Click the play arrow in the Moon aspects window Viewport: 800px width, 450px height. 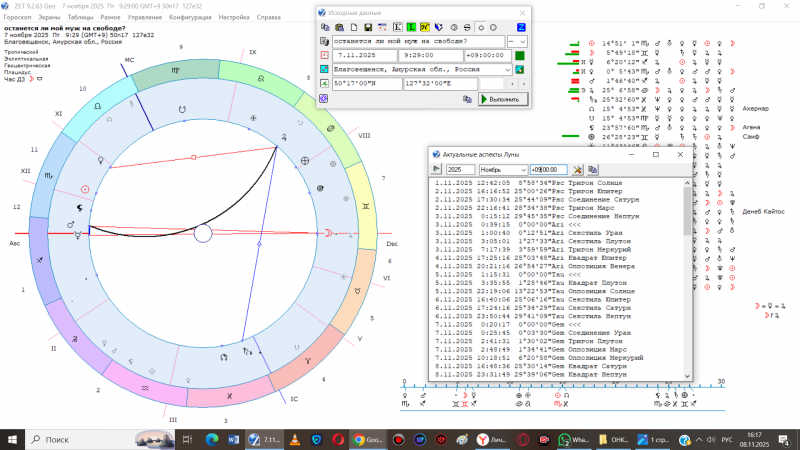point(437,170)
